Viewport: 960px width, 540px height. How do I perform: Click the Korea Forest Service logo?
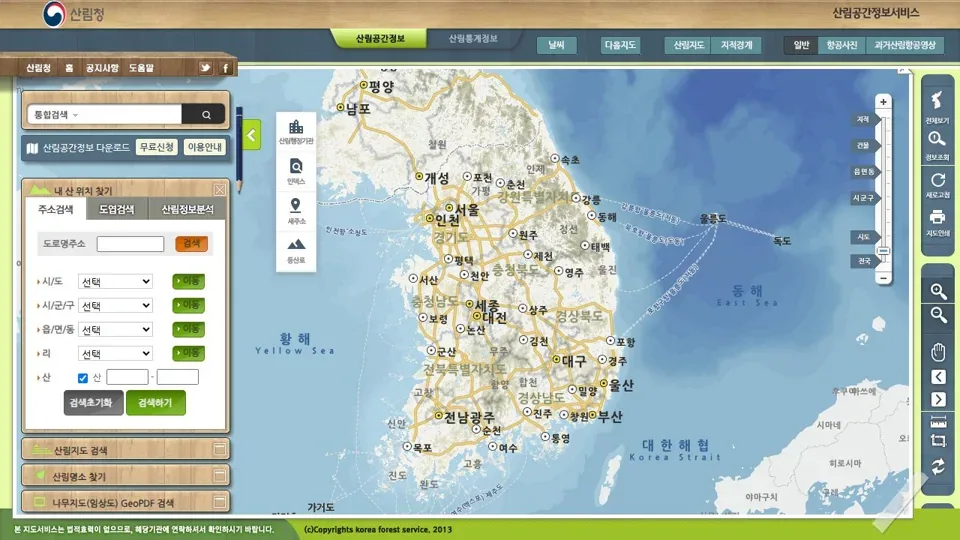click(x=73, y=13)
